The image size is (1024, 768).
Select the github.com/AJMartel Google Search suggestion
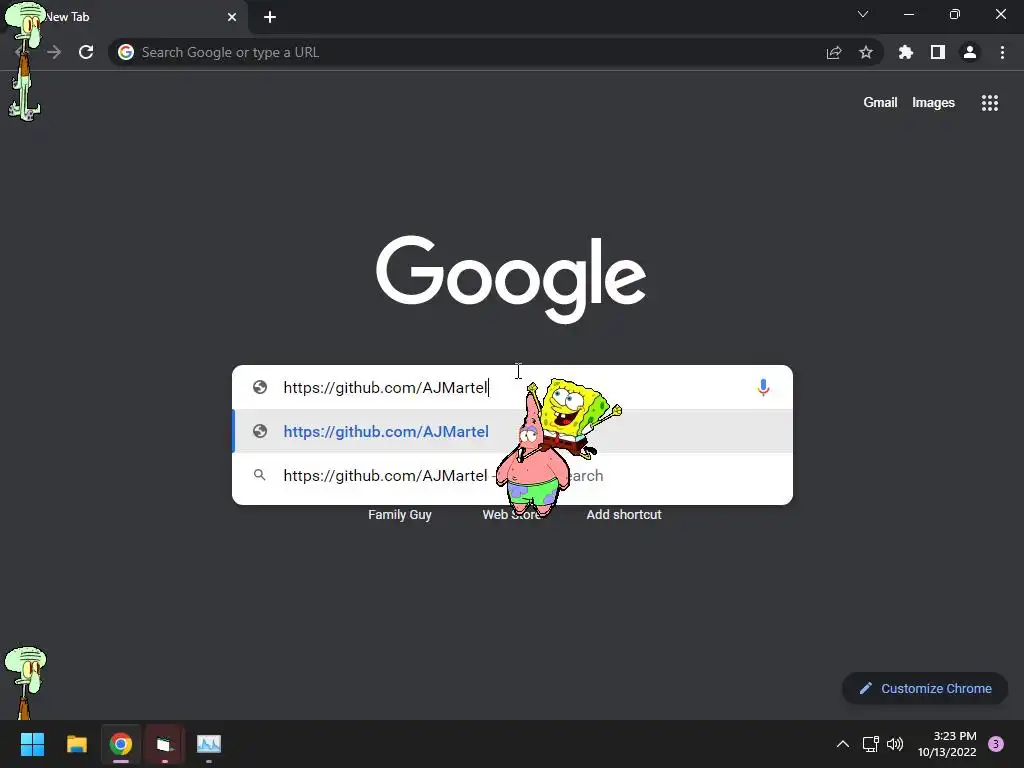coord(512,475)
